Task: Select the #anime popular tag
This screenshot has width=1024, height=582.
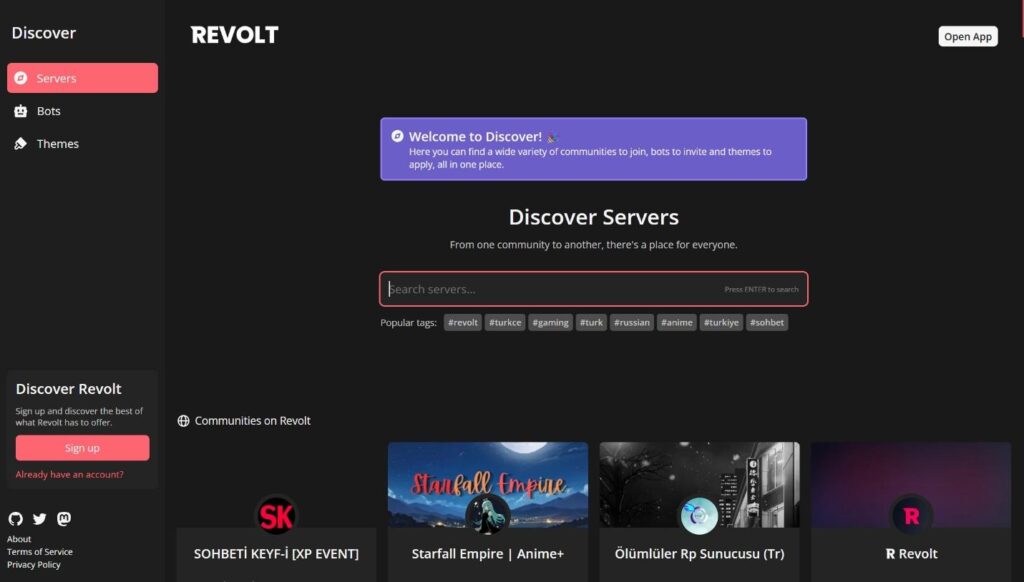Action: tap(677, 322)
